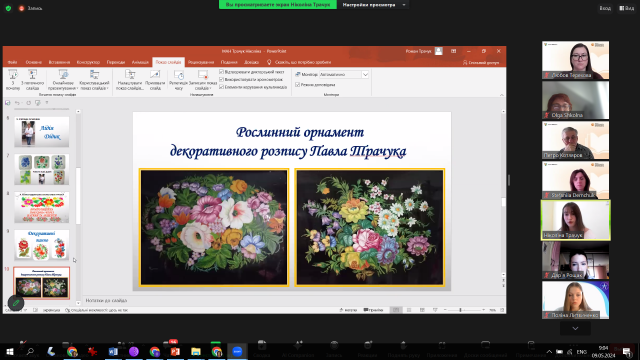This screenshot has height=360, width=640.
Task: Open PowerPoint from the taskbar
Action: click(175, 351)
